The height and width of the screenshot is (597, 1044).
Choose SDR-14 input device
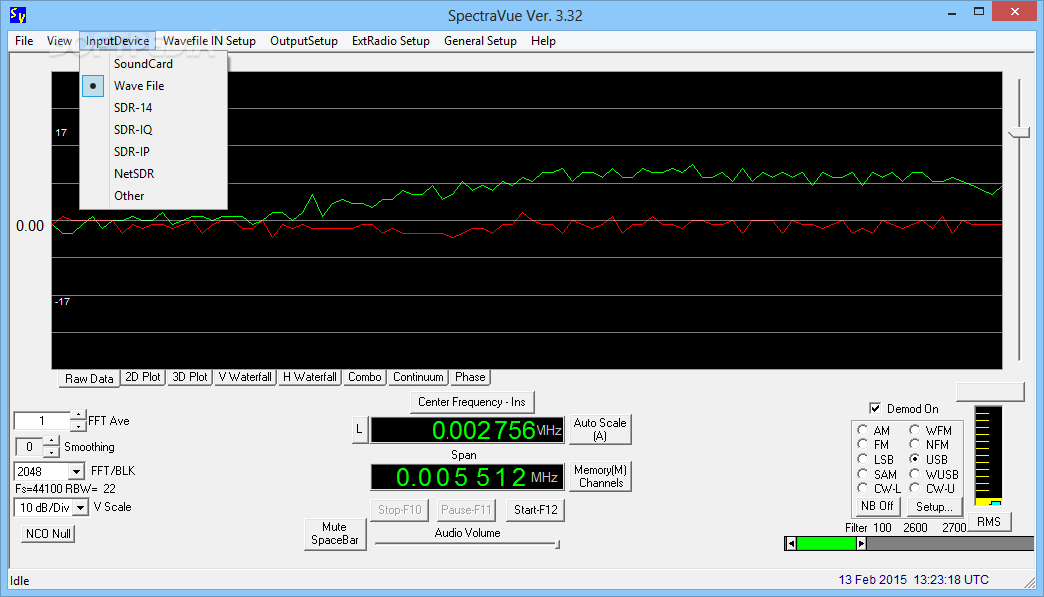pos(154,108)
